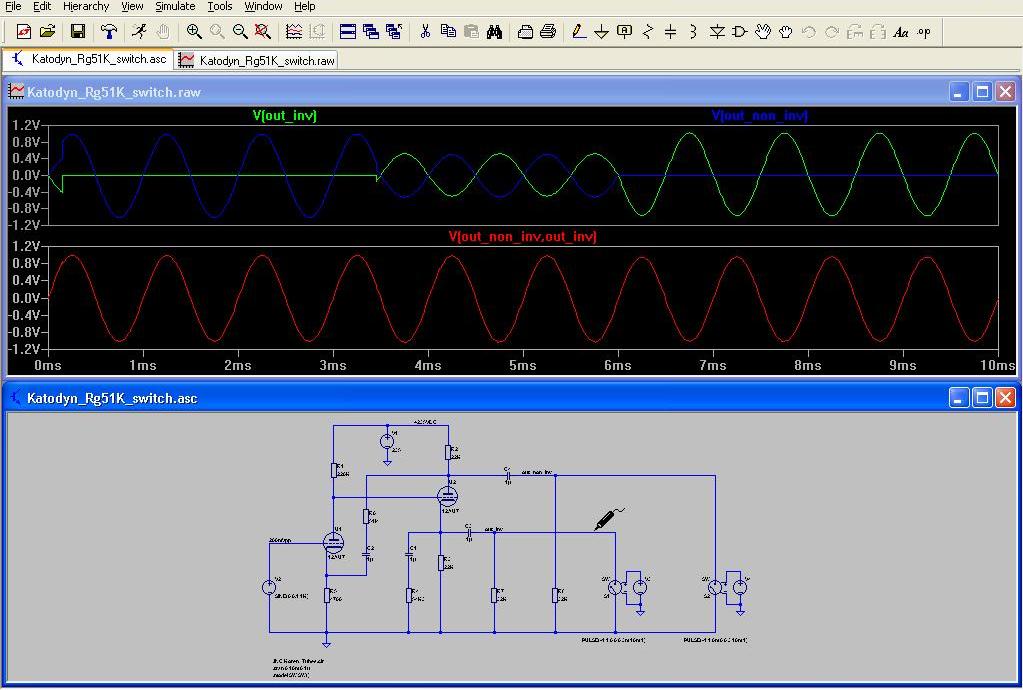The image size is (1023, 690).
Task: Minimize the Katodyn_Rg51K_switch.raw waveform window
Action: coord(958,92)
